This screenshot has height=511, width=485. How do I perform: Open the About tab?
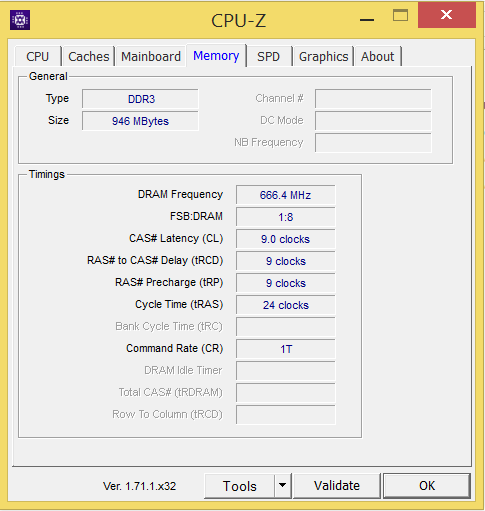click(x=378, y=56)
